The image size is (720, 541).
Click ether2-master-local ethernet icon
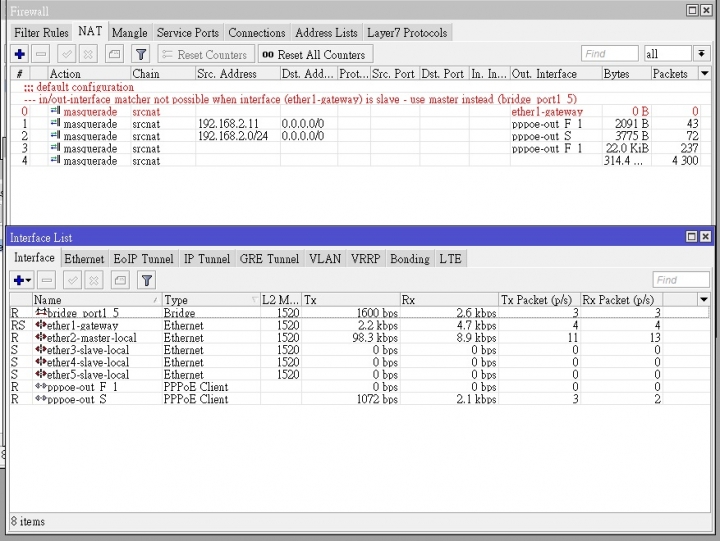pyautogui.click(x=41, y=337)
